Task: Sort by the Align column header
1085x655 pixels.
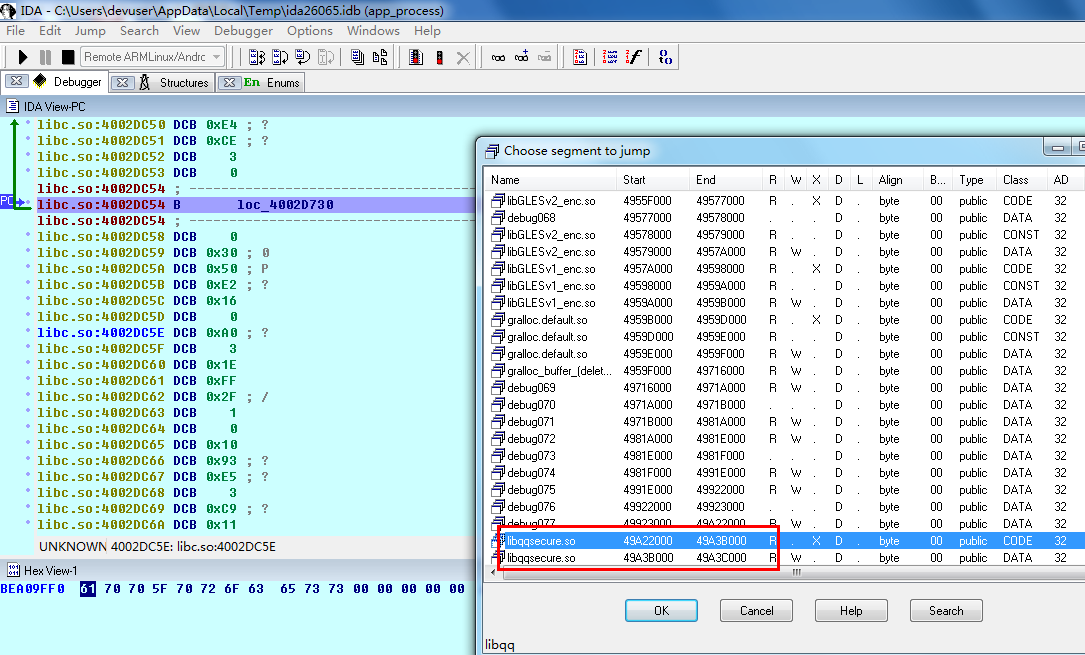Action: (897, 180)
